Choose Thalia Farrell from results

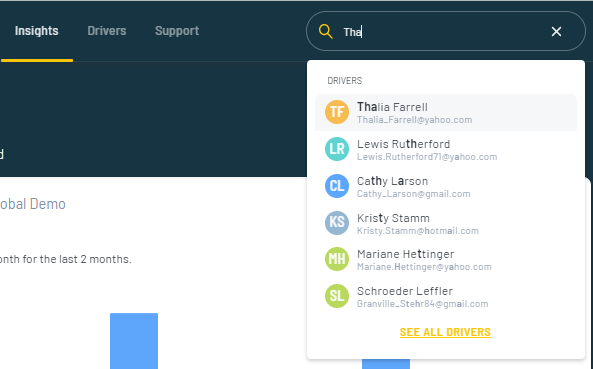coord(446,112)
